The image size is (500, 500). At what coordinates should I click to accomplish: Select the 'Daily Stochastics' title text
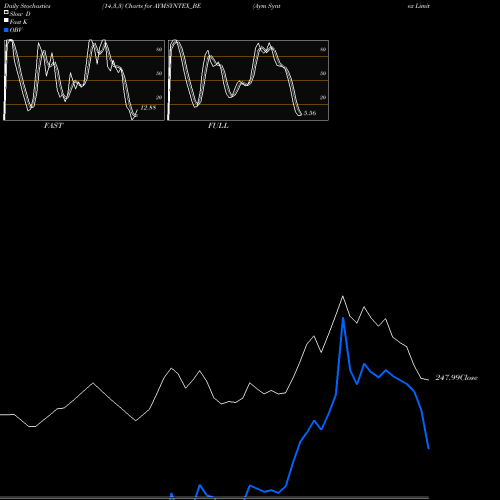pyautogui.click(x=27, y=6)
